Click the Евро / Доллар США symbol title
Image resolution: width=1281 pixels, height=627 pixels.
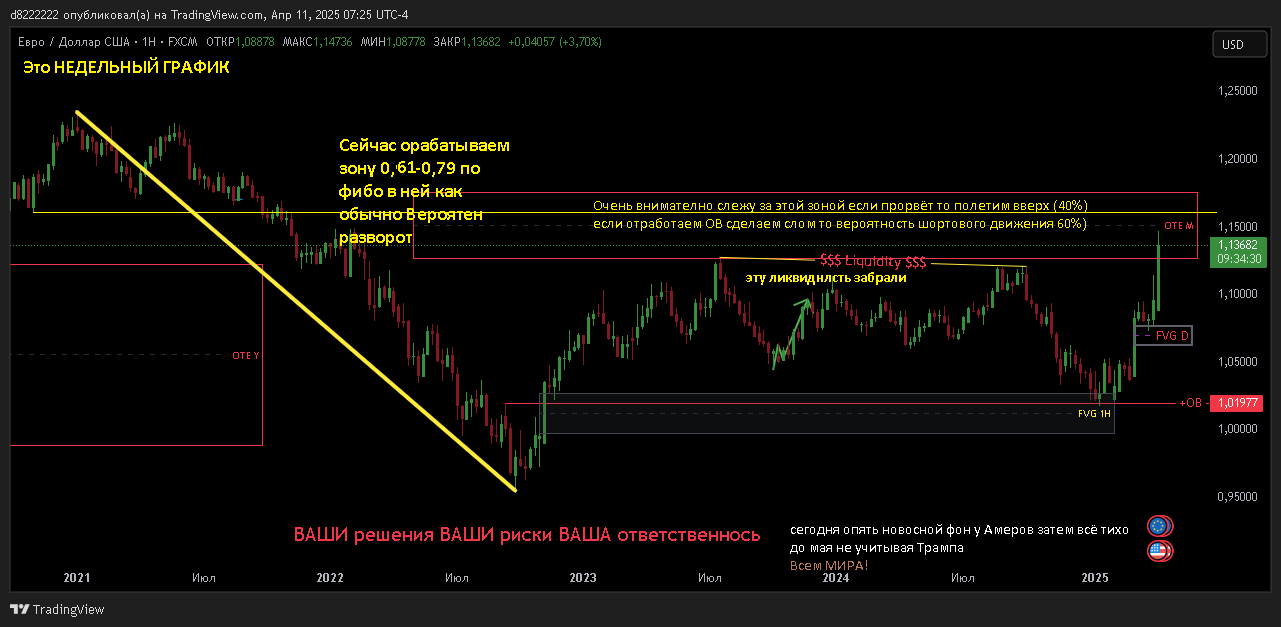coord(75,42)
